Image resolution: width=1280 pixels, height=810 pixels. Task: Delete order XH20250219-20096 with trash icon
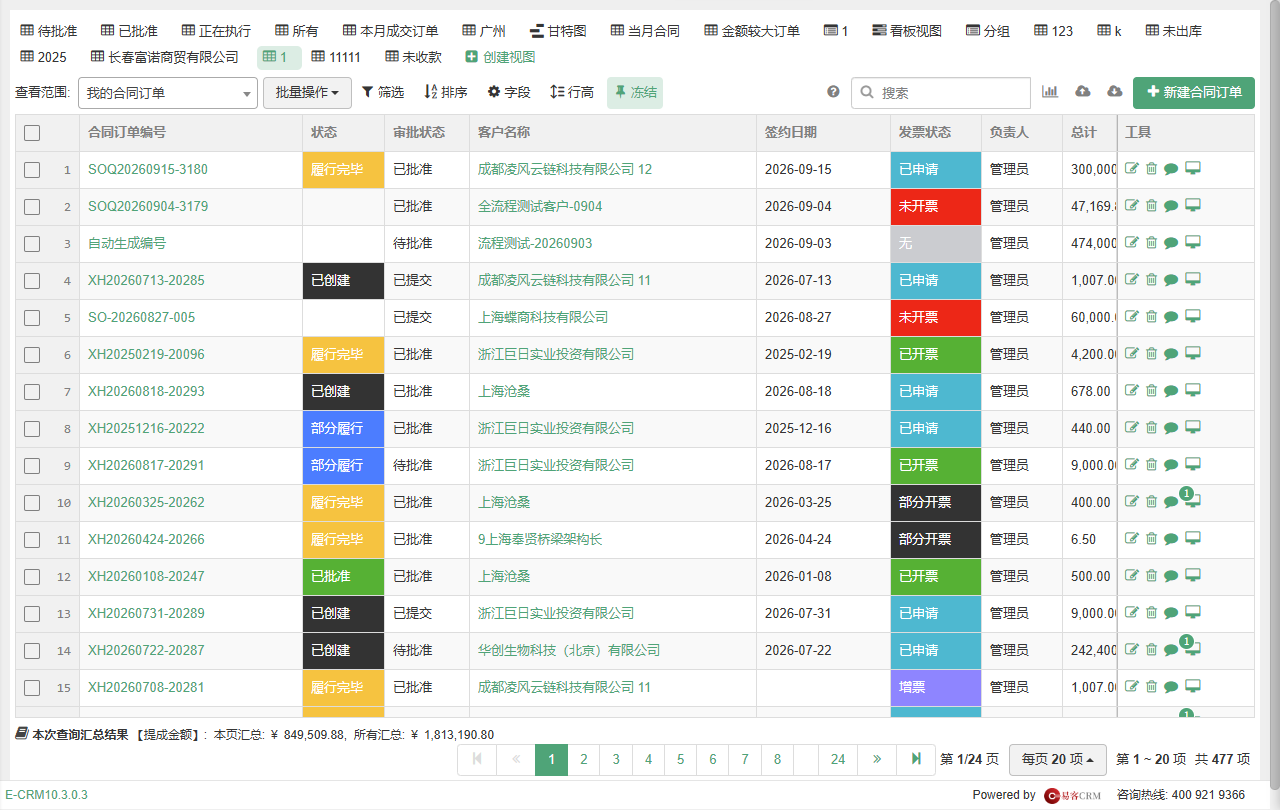click(x=1151, y=354)
